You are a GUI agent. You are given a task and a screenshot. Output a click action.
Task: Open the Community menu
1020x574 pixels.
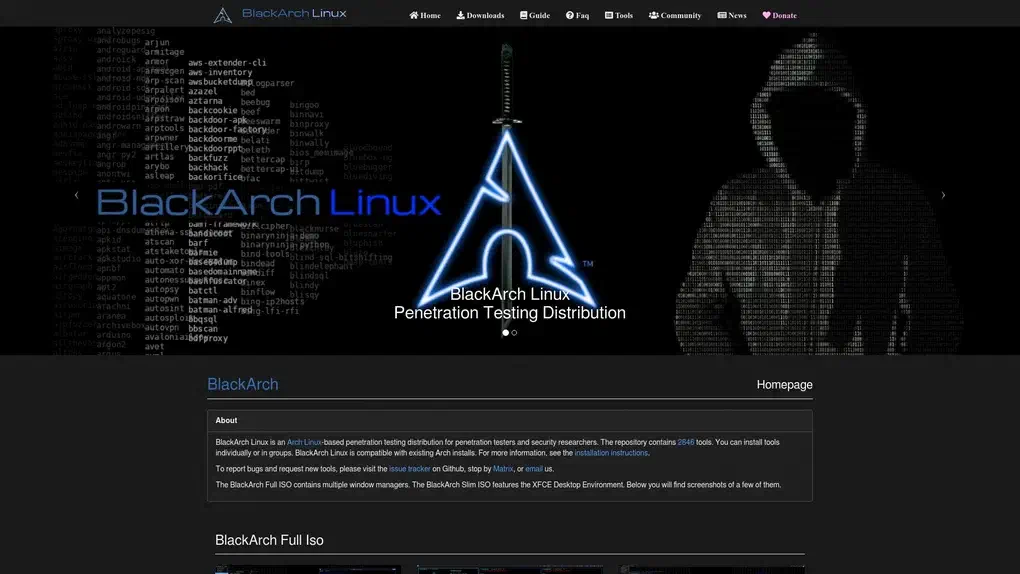tap(675, 15)
